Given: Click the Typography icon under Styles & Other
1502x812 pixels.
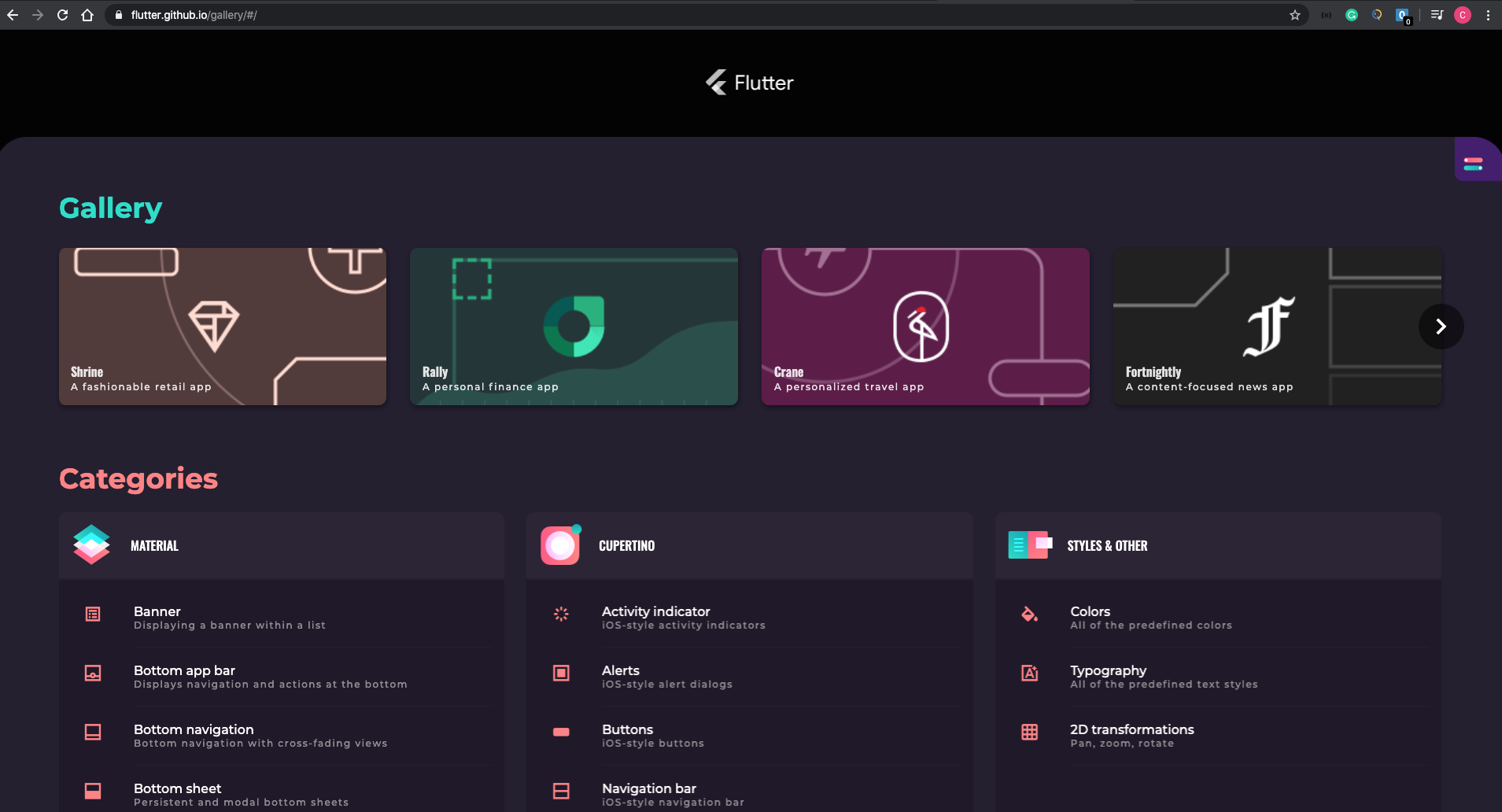Looking at the screenshot, I should (x=1030, y=674).
